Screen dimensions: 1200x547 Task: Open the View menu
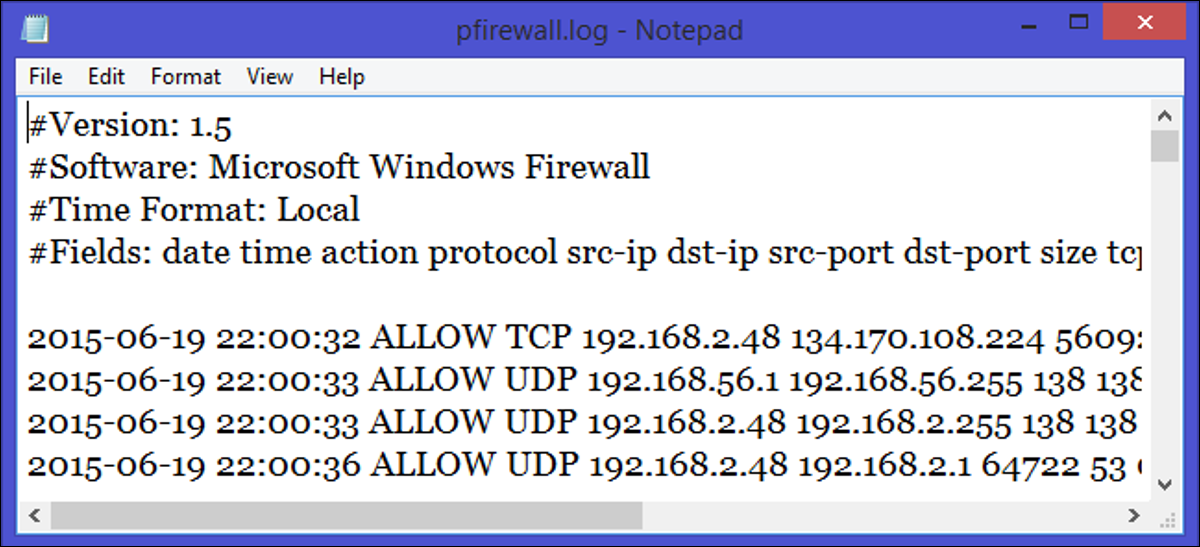pyautogui.click(x=270, y=76)
